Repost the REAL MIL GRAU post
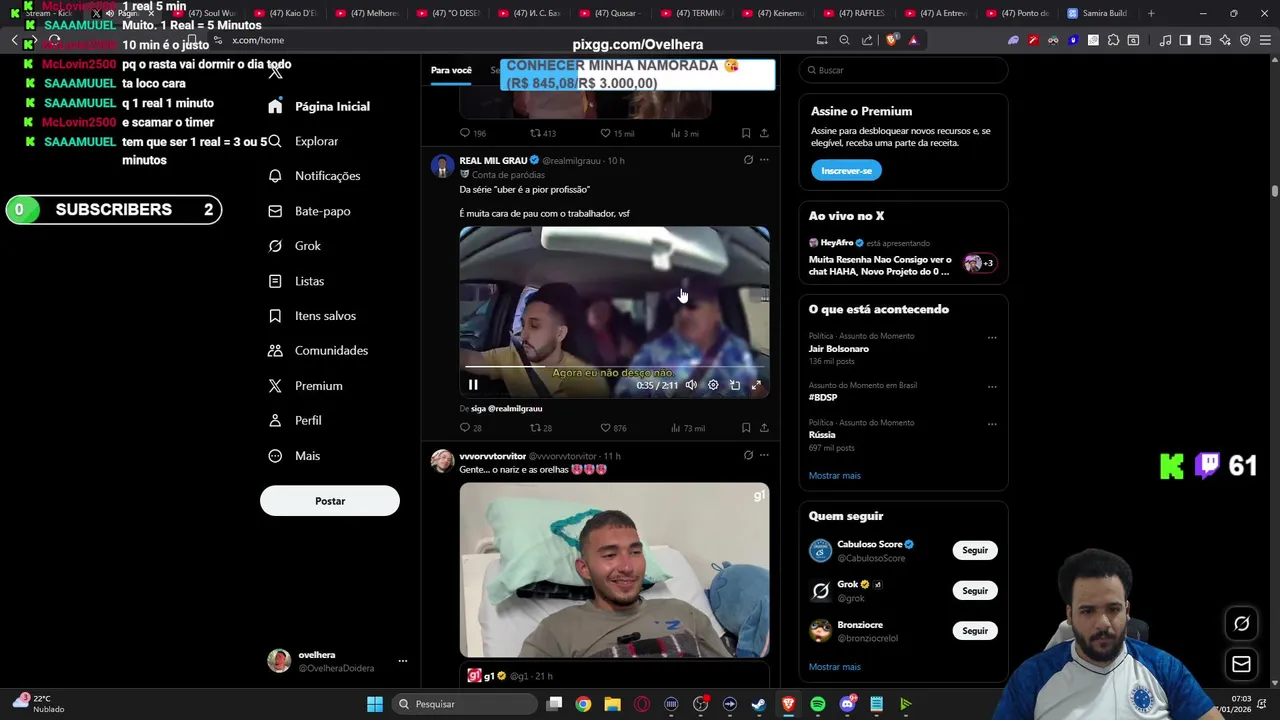Screen dimensions: 1280x720 pos(541,428)
